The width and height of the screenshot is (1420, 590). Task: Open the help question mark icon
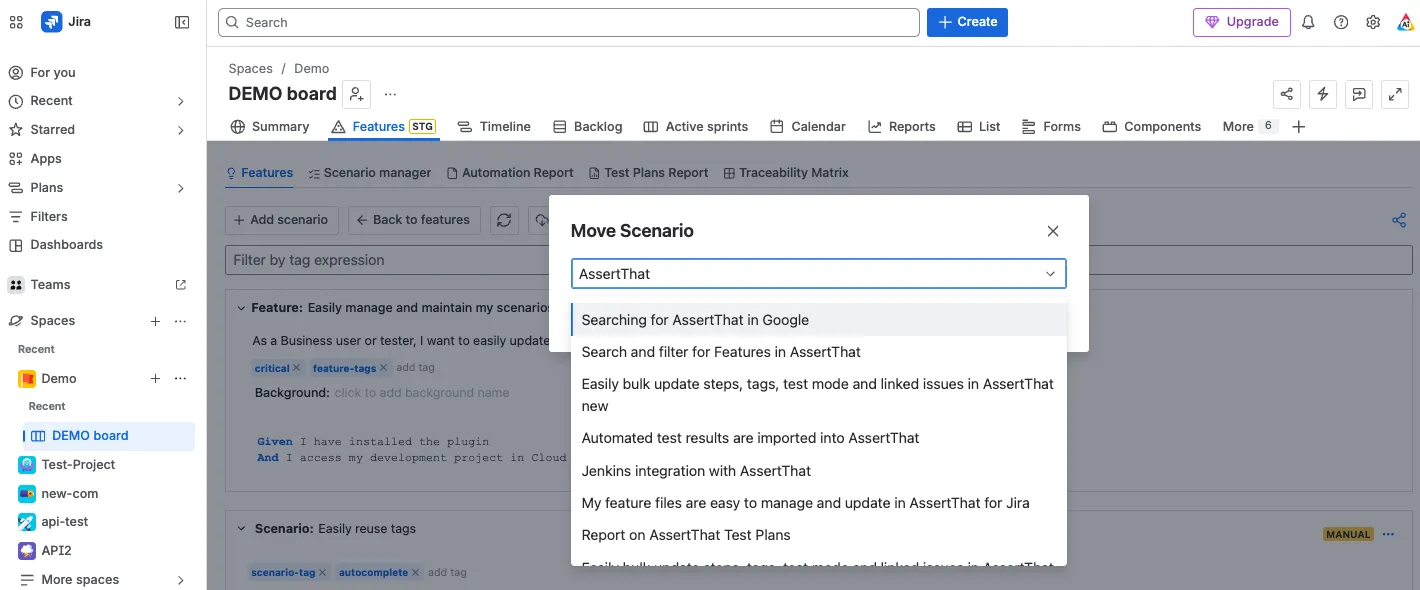1341,22
